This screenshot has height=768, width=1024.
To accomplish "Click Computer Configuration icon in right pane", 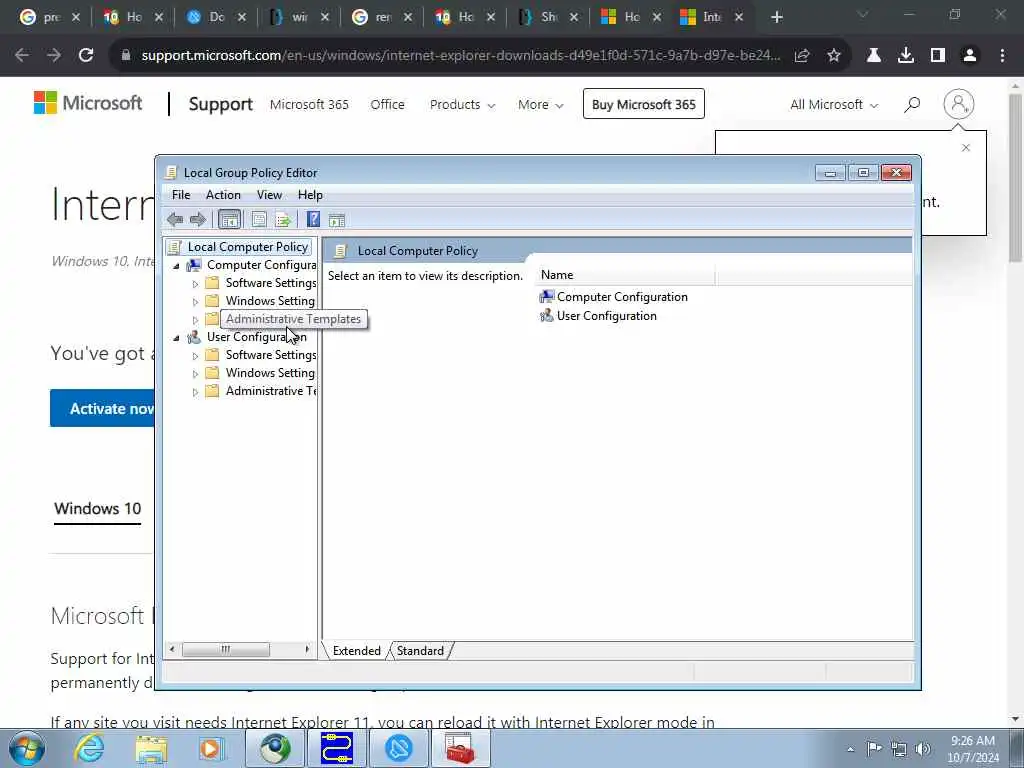I will tap(547, 297).
